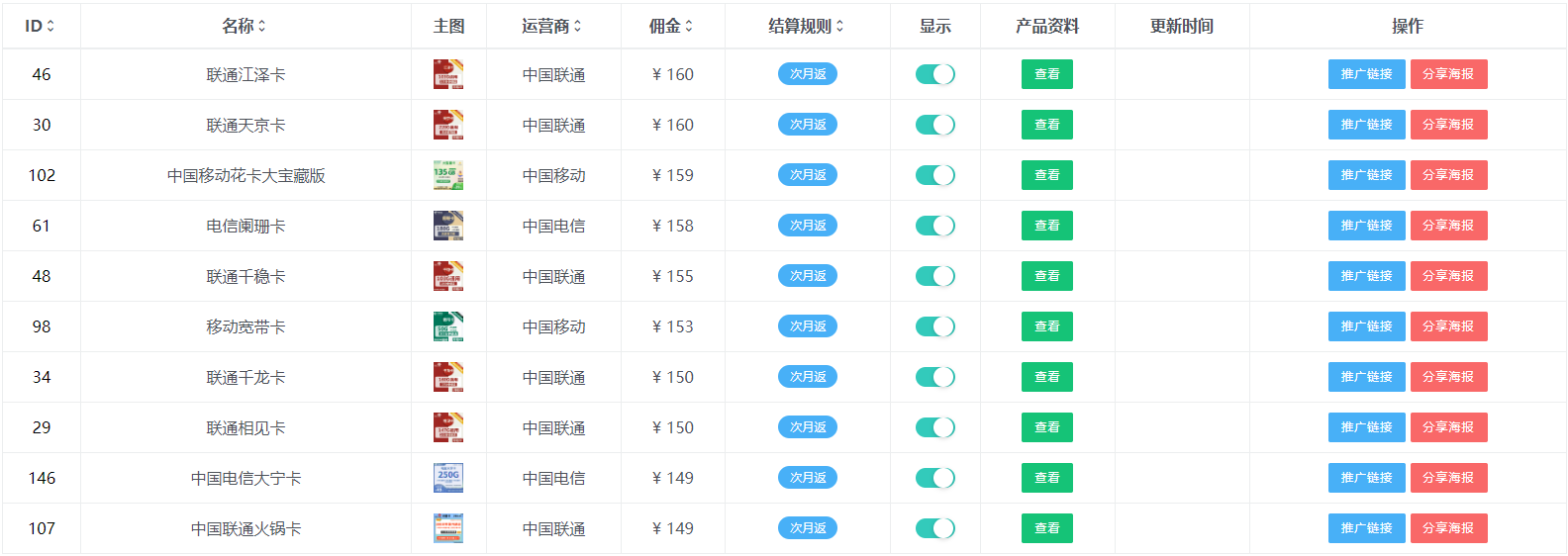Viewport: 1568px width, 556px height.
Task: Disable display switch for 电信阑珊卡
Action: pyautogui.click(x=934, y=226)
